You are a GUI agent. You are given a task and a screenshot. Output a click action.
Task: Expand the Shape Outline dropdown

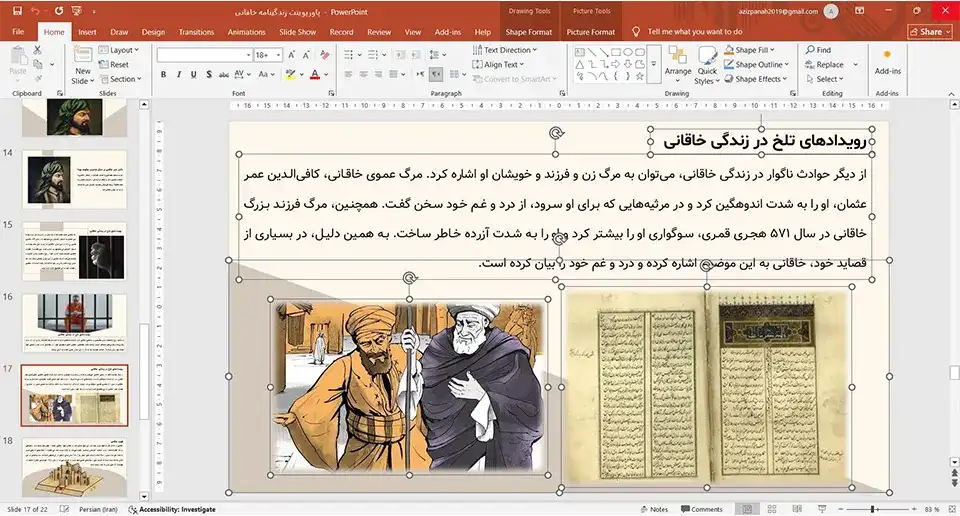tap(757, 64)
